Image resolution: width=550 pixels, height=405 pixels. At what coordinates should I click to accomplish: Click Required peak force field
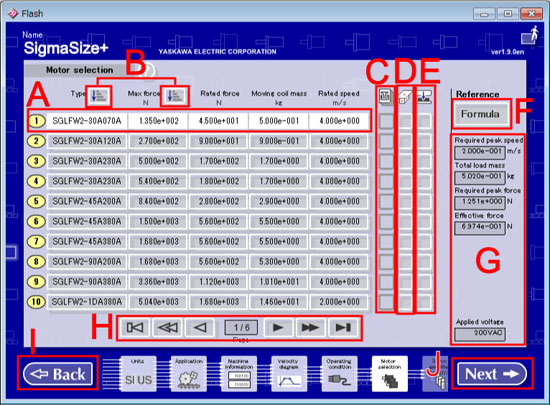480,202
